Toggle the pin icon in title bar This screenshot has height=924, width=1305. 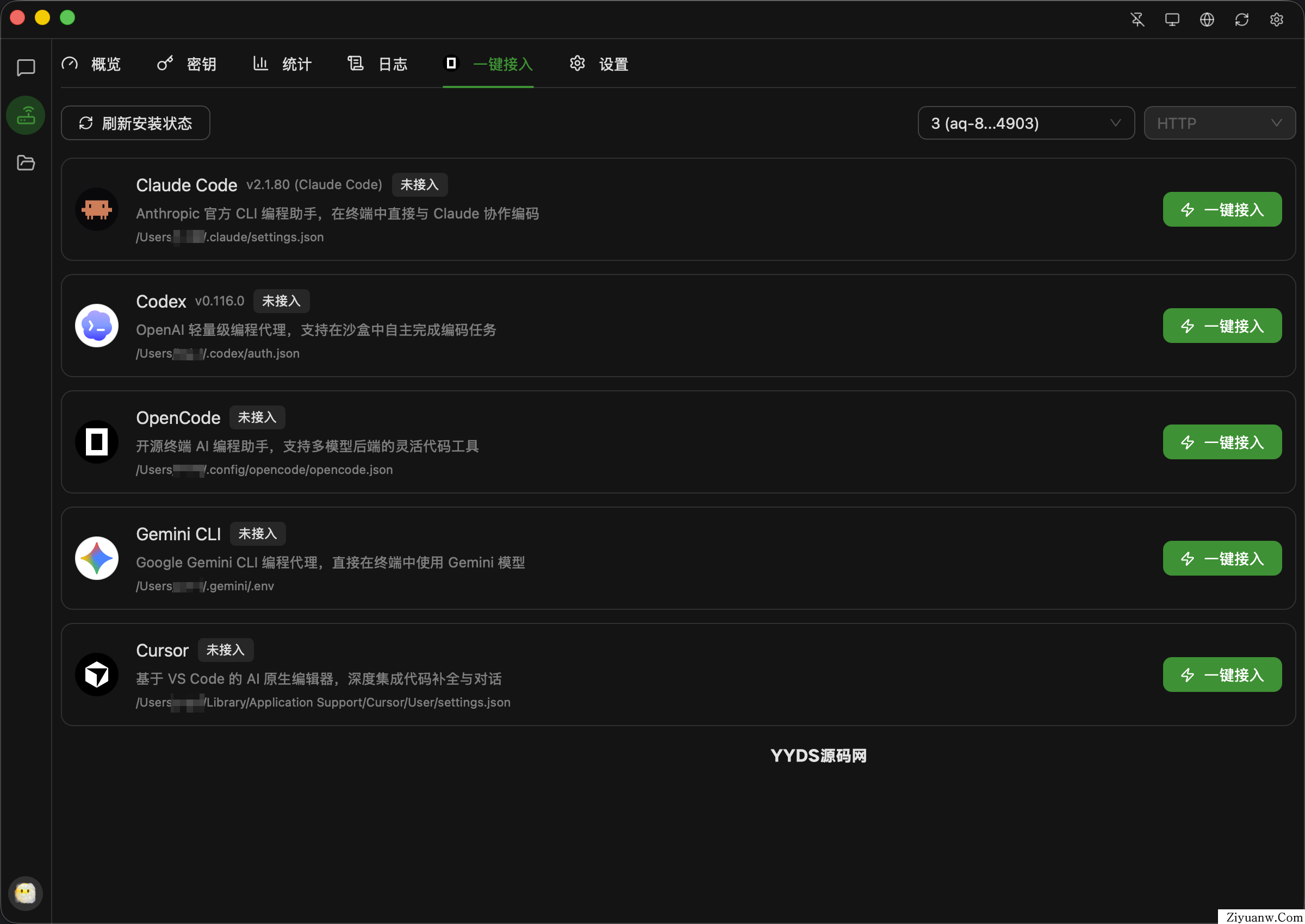pyautogui.click(x=1137, y=20)
